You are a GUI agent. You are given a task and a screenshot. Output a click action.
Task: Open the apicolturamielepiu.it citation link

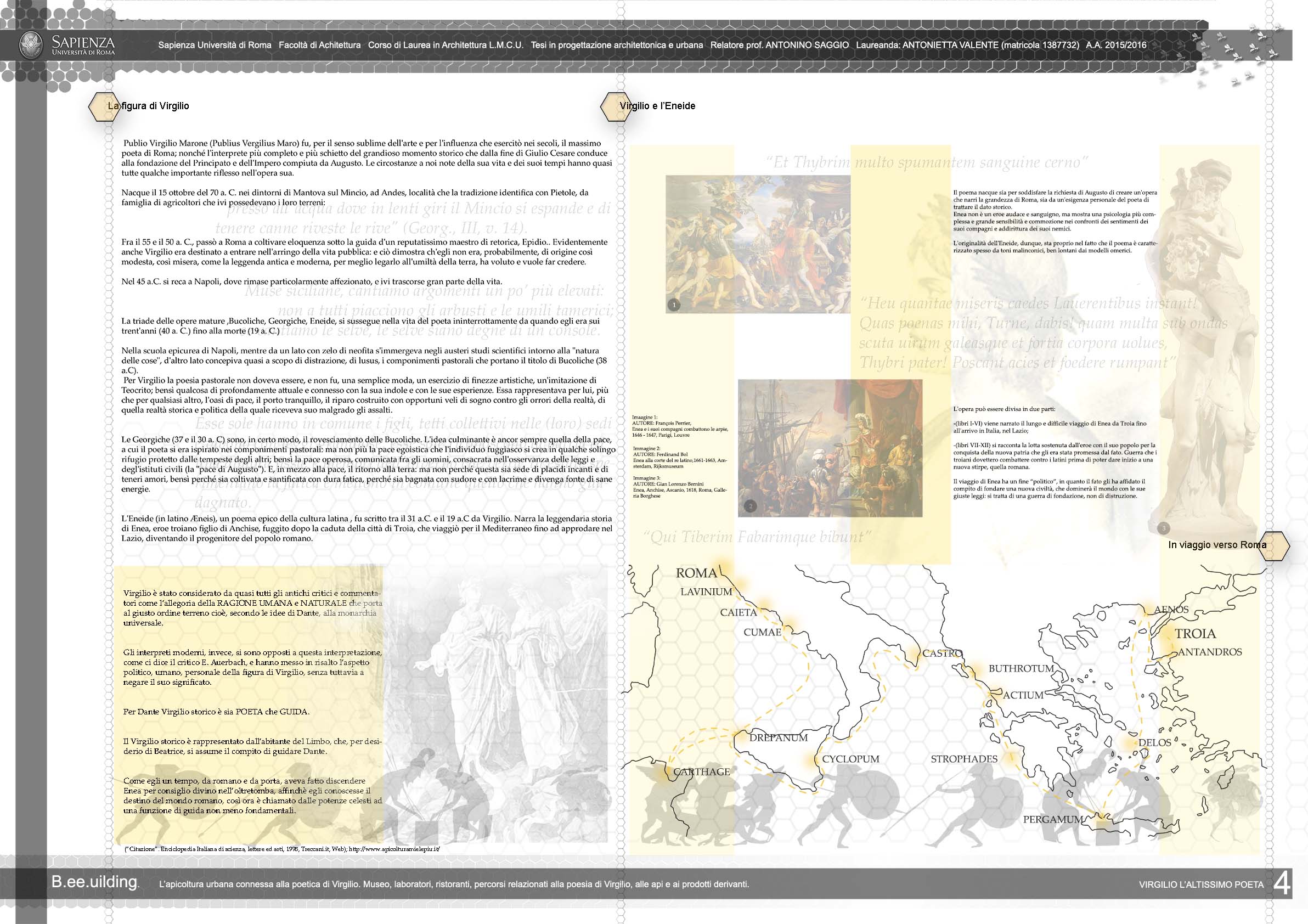[394, 848]
